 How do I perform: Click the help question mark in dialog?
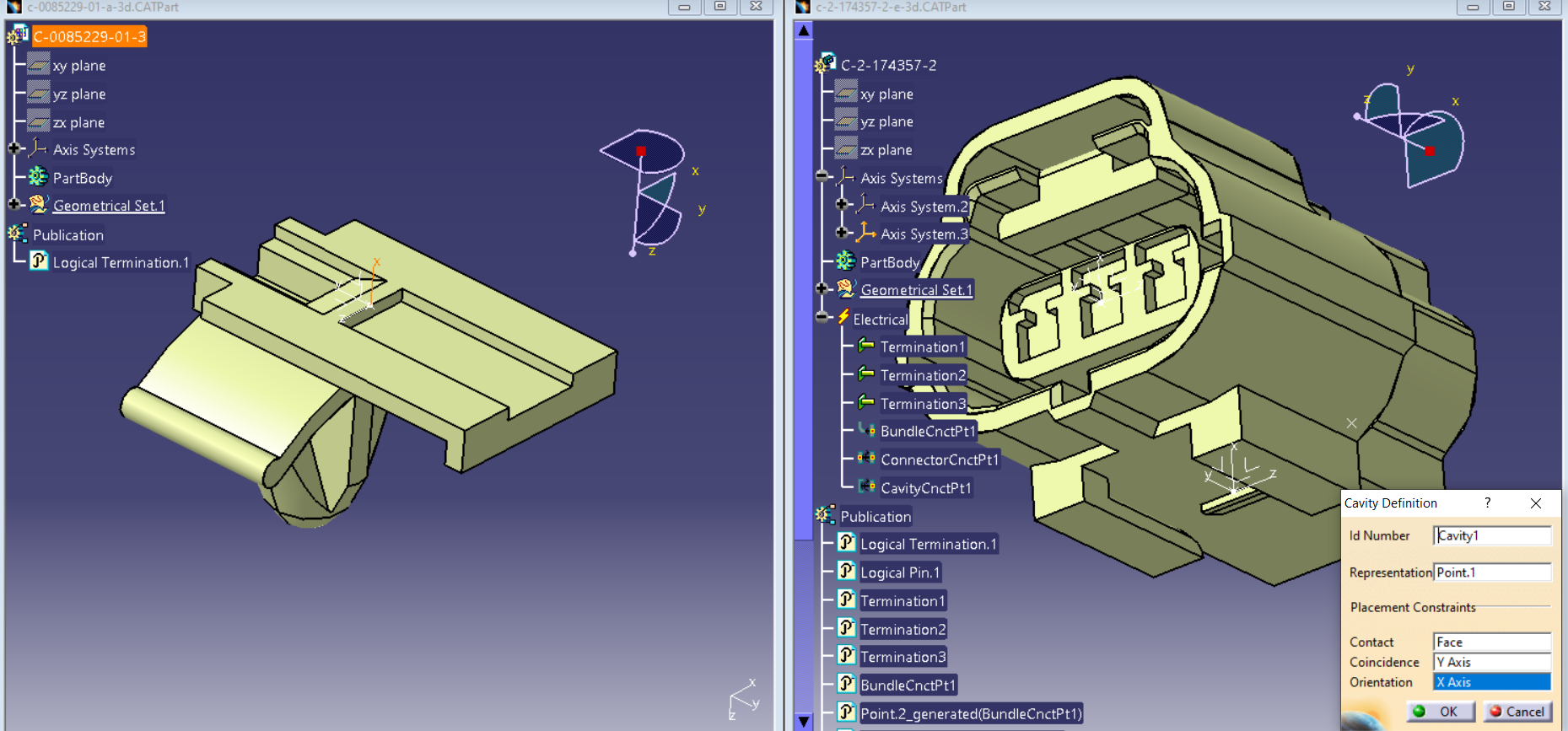[1487, 503]
